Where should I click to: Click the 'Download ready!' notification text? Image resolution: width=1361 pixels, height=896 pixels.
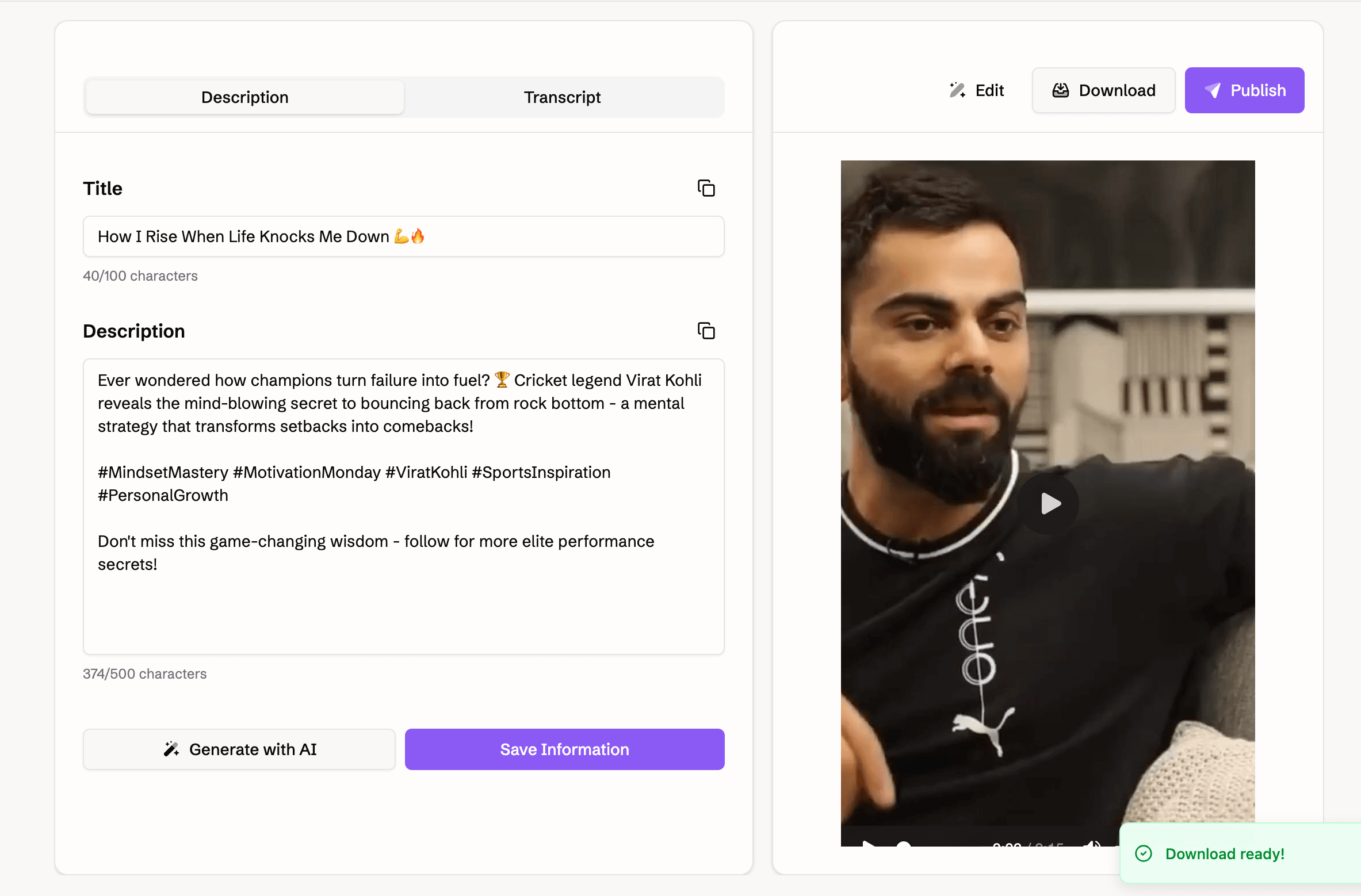[x=1225, y=854]
